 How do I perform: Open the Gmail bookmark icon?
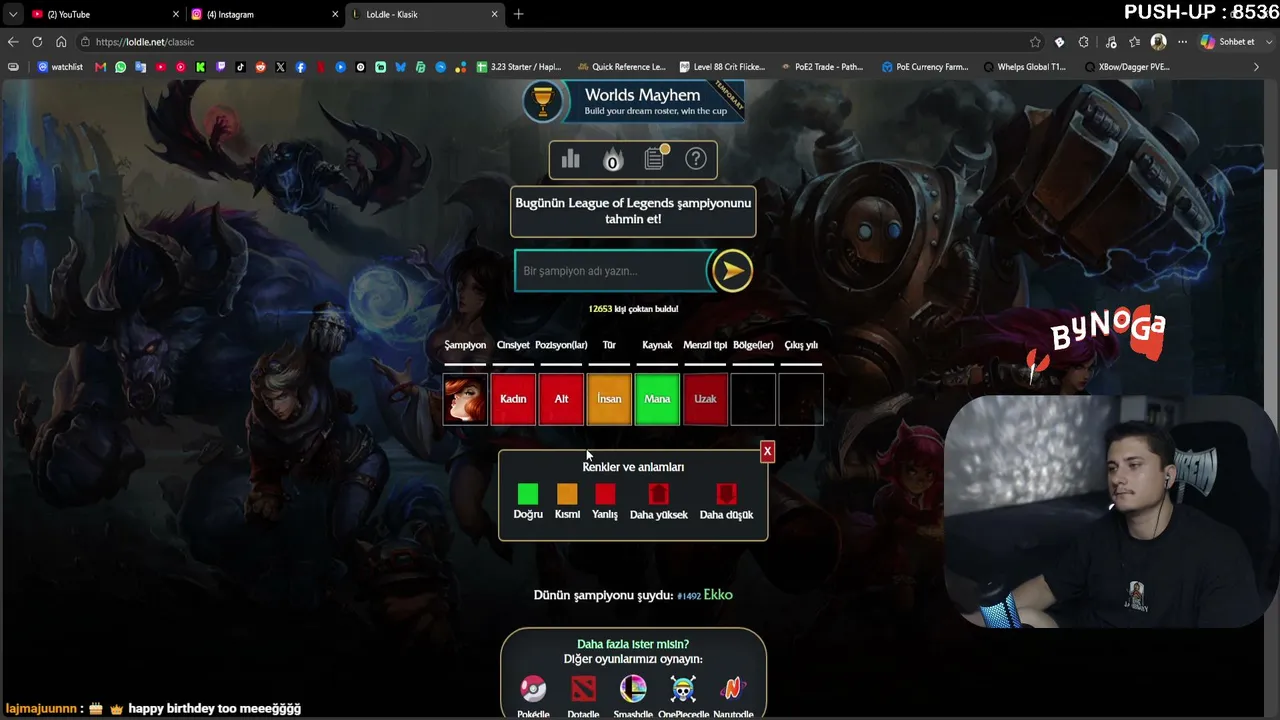(x=100, y=67)
